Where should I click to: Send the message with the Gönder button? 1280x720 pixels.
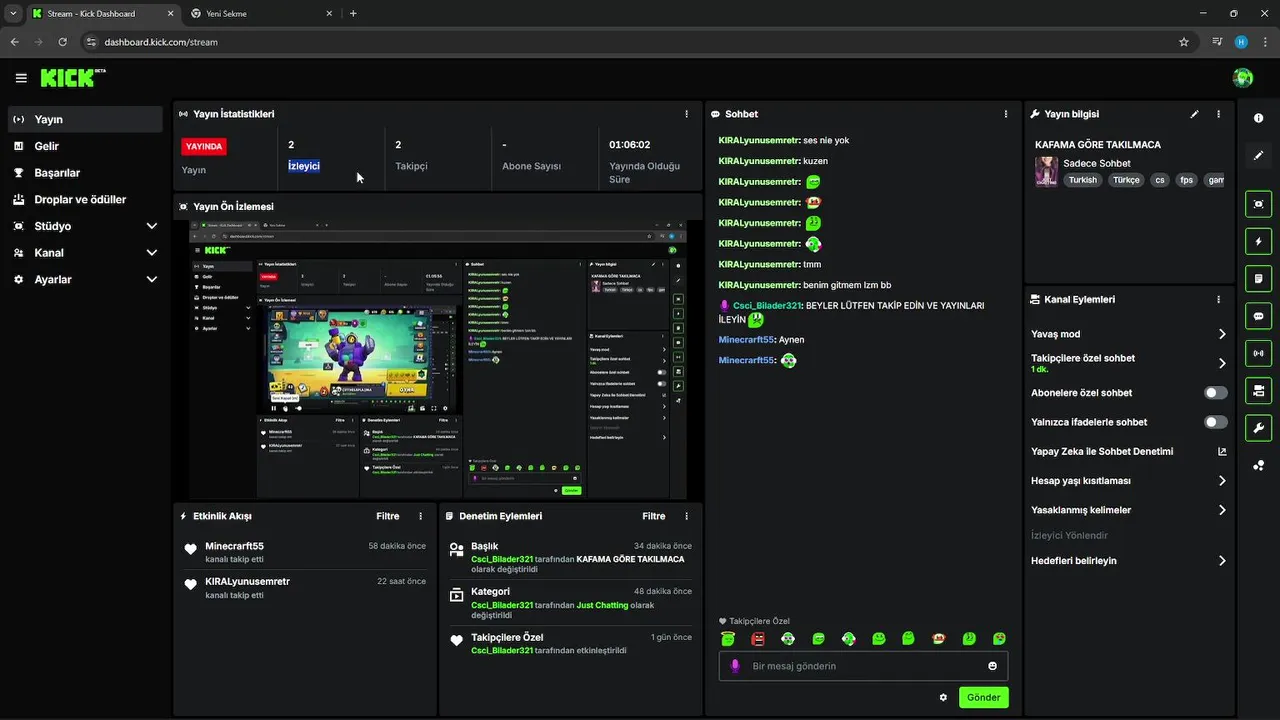(983, 697)
